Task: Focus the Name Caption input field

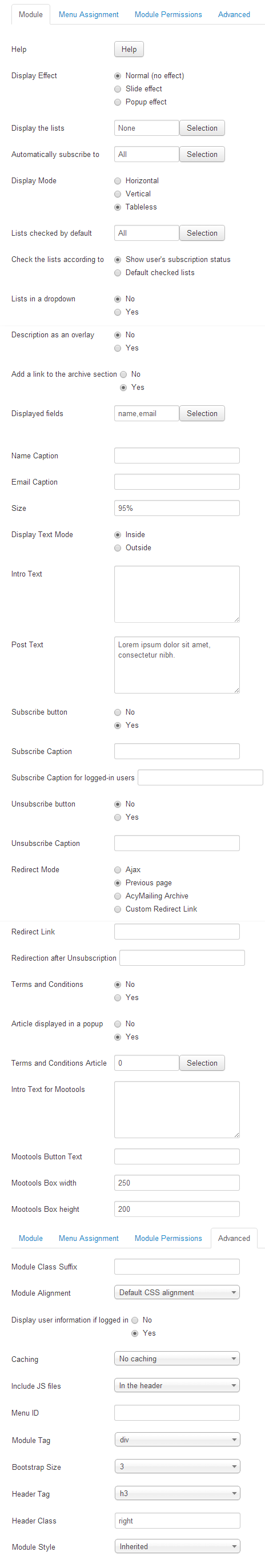Action: pyautogui.click(x=176, y=456)
